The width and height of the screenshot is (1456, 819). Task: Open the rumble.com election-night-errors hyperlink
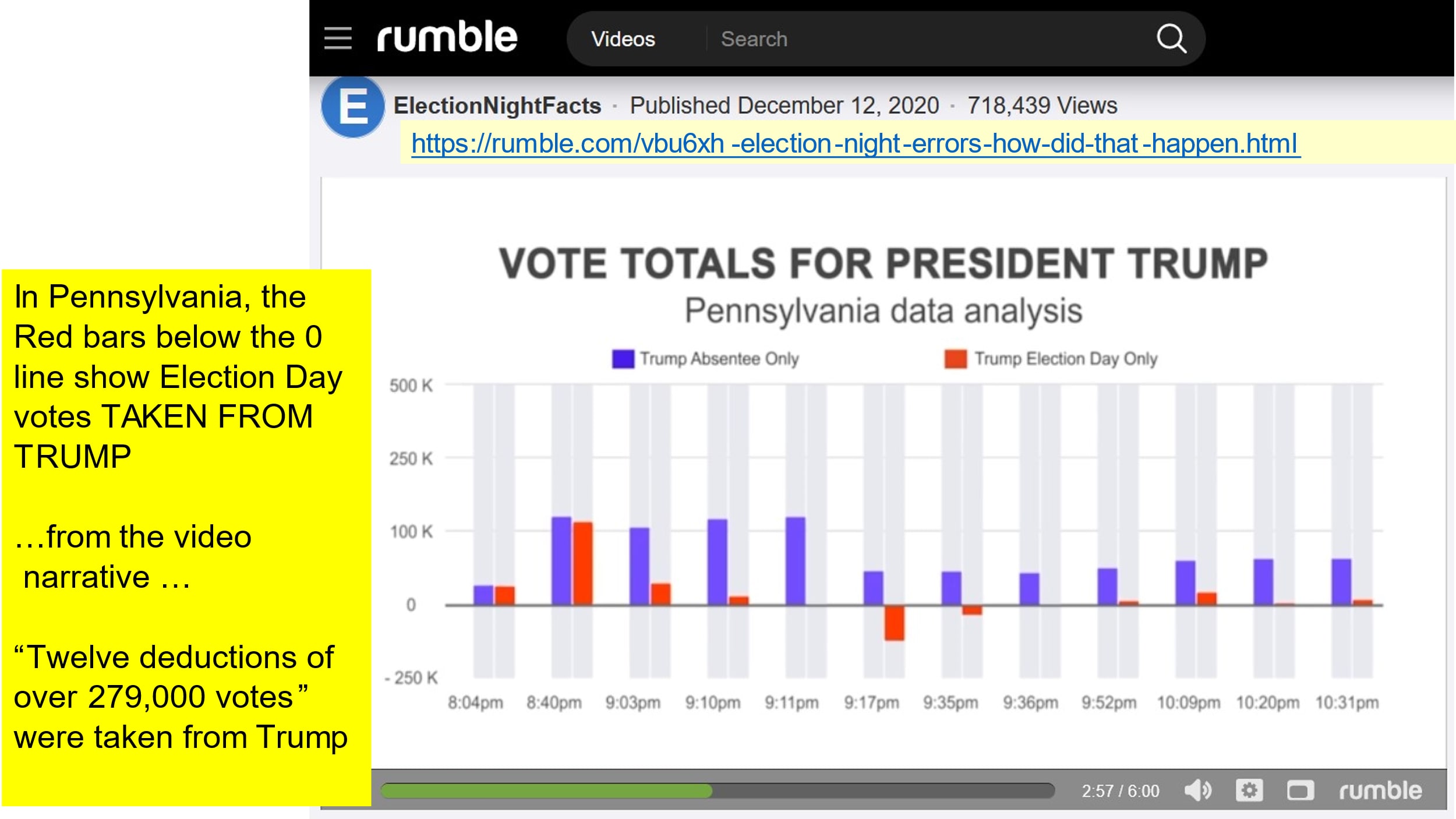[x=855, y=143]
